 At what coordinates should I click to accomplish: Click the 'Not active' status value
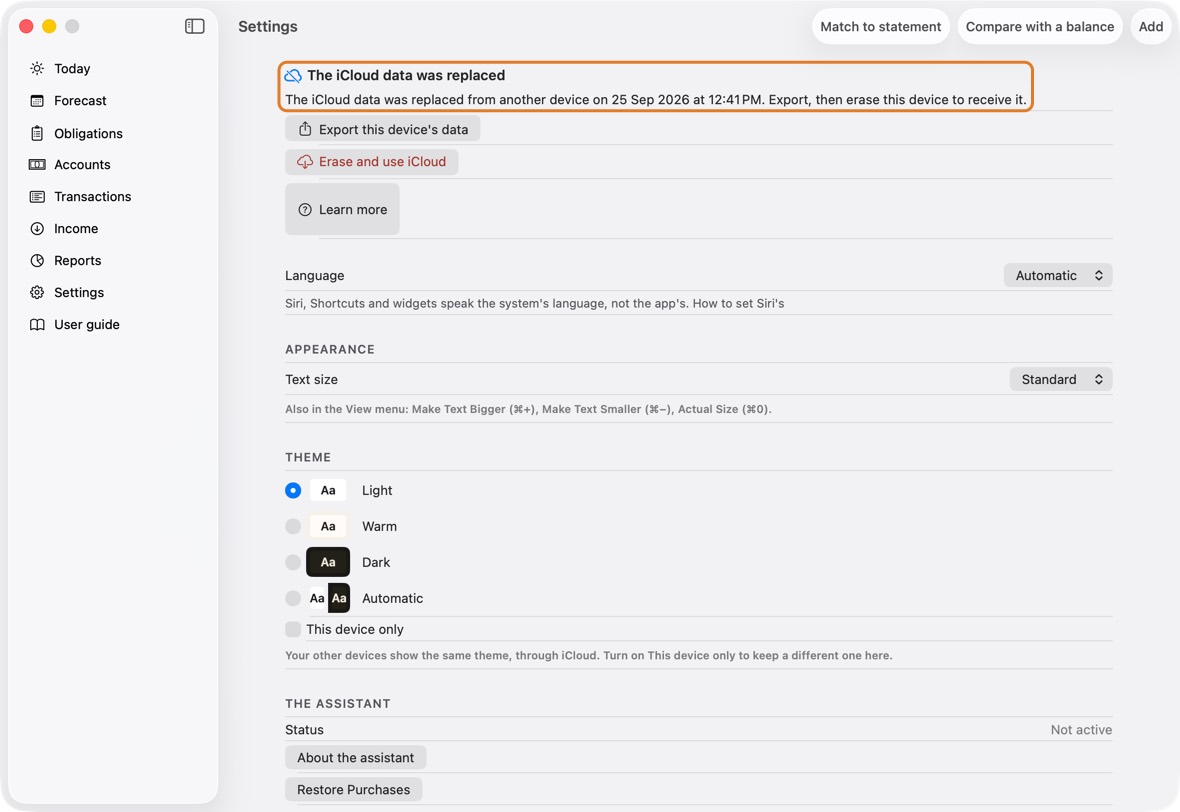pyautogui.click(x=1081, y=730)
